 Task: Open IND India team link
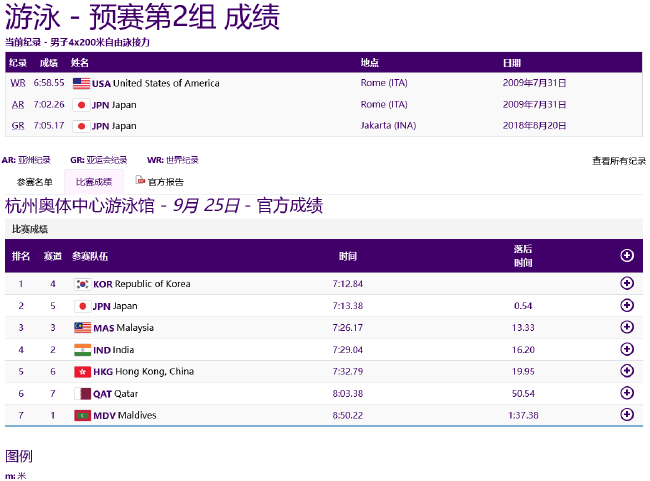pos(114,350)
